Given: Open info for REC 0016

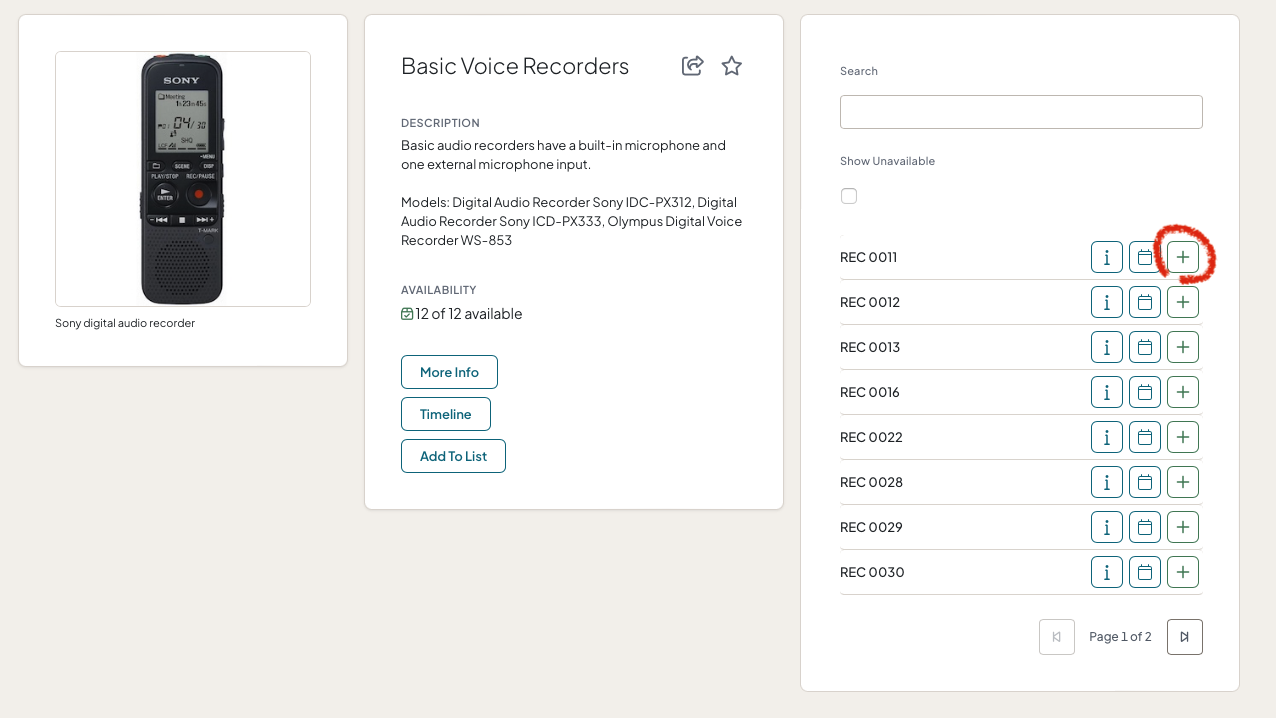Looking at the screenshot, I should (1107, 392).
